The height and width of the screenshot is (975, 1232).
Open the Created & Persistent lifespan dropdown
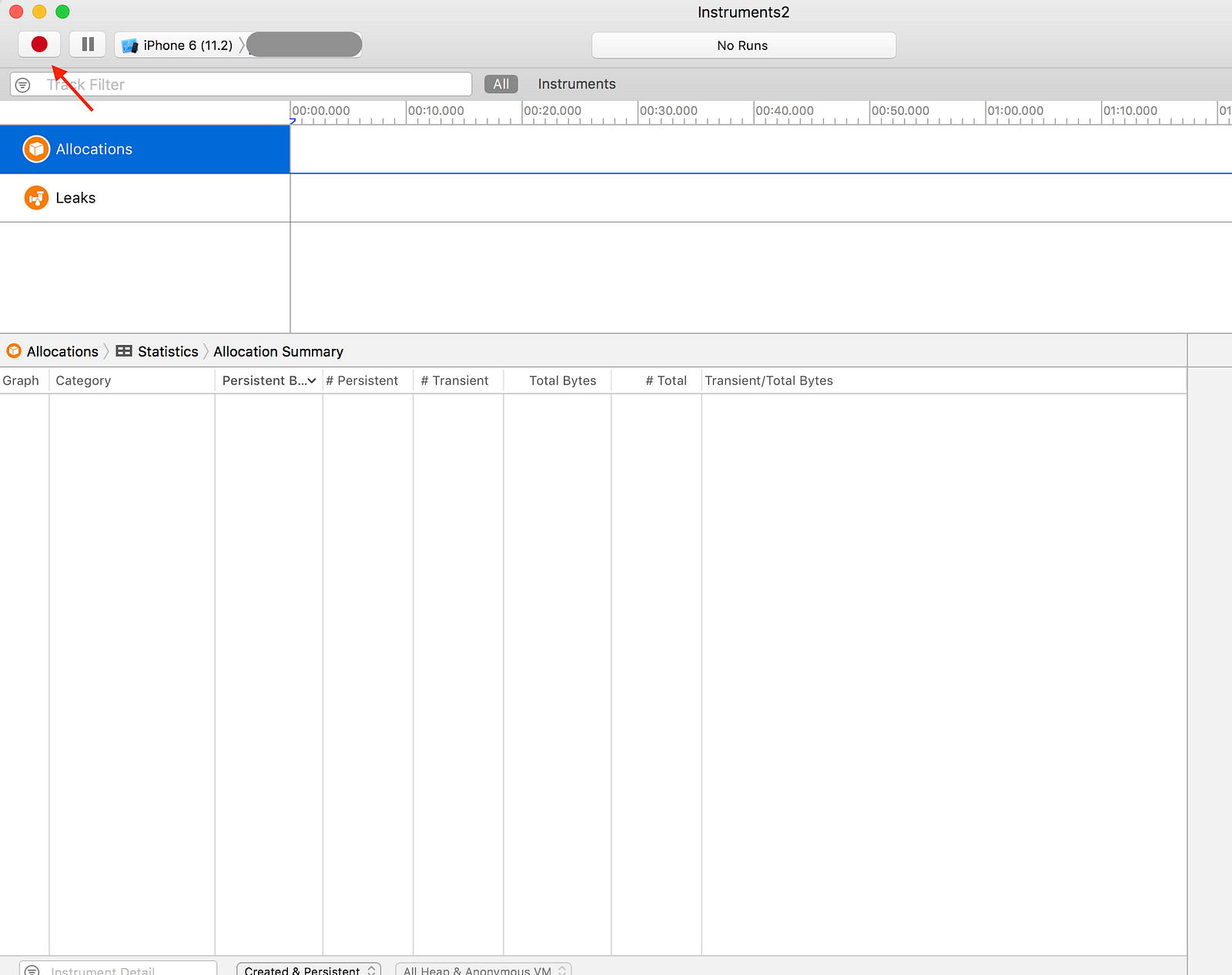coord(309,970)
